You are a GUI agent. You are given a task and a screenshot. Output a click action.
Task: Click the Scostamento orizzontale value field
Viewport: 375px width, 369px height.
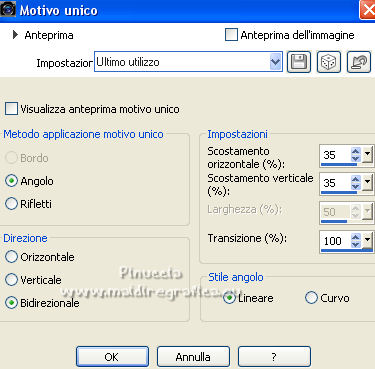pyautogui.click(x=335, y=155)
